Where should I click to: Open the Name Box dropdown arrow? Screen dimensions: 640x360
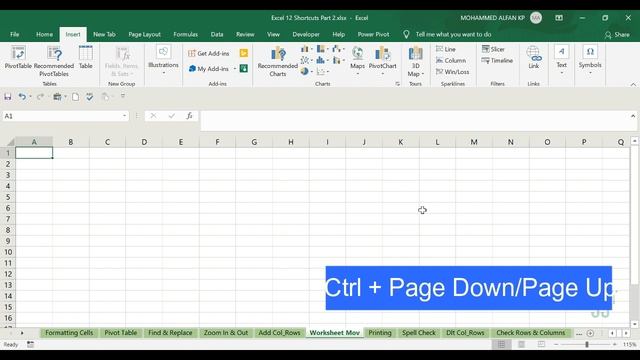pyautogui.click(x=124, y=116)
